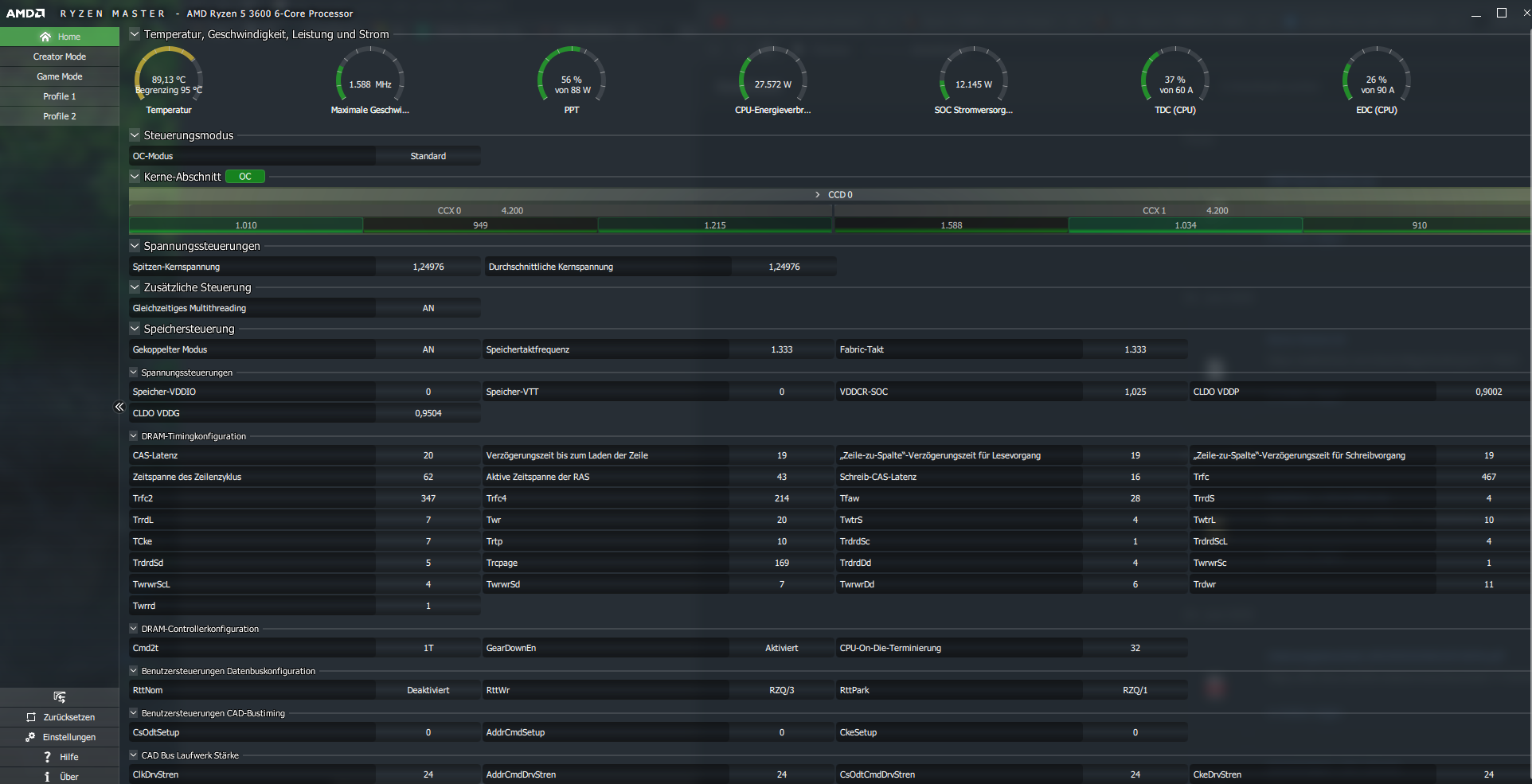Click the Speichertaktfrequenz value 1.333
Screen dimensions: 1532x784
click(782, 349)
